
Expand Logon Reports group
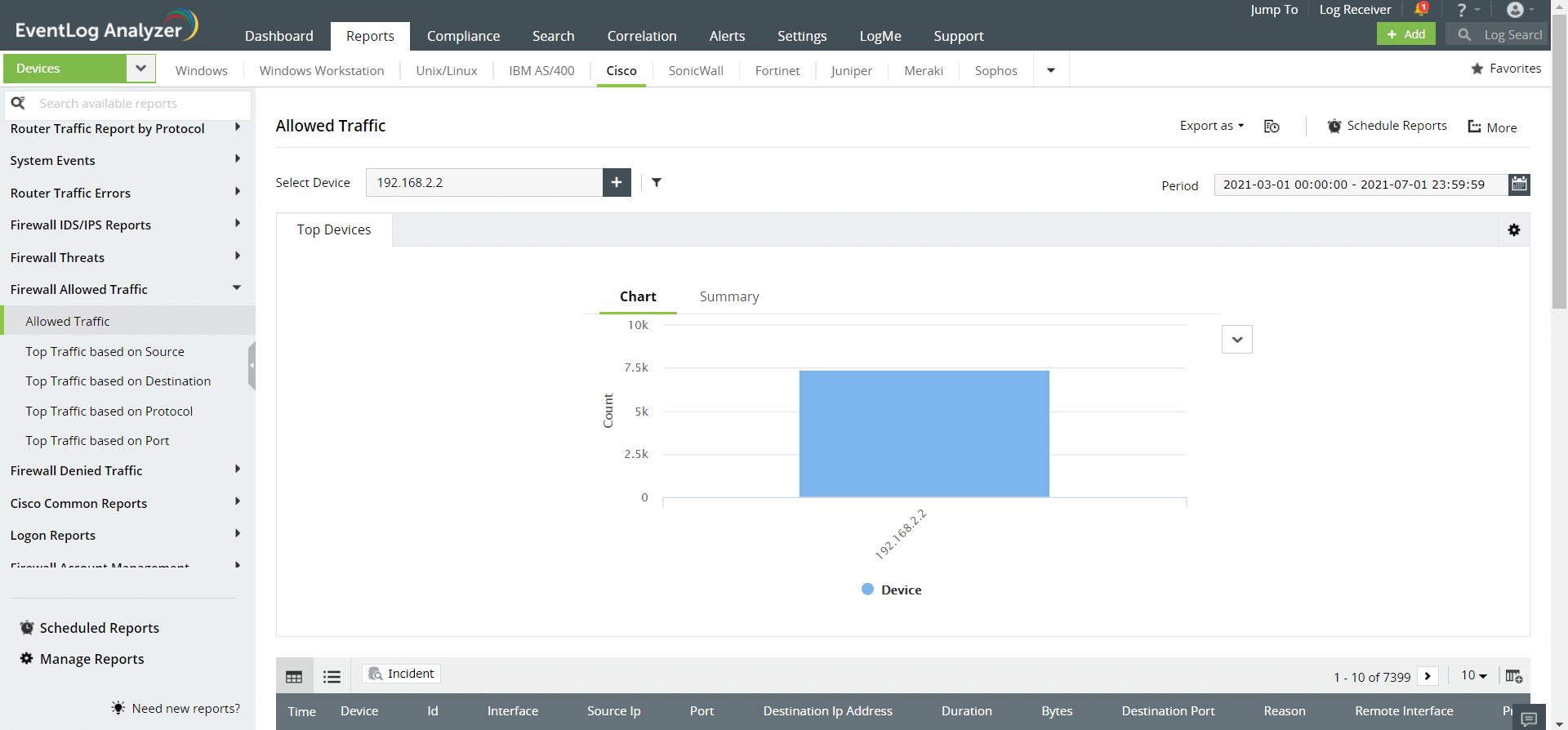238,533
